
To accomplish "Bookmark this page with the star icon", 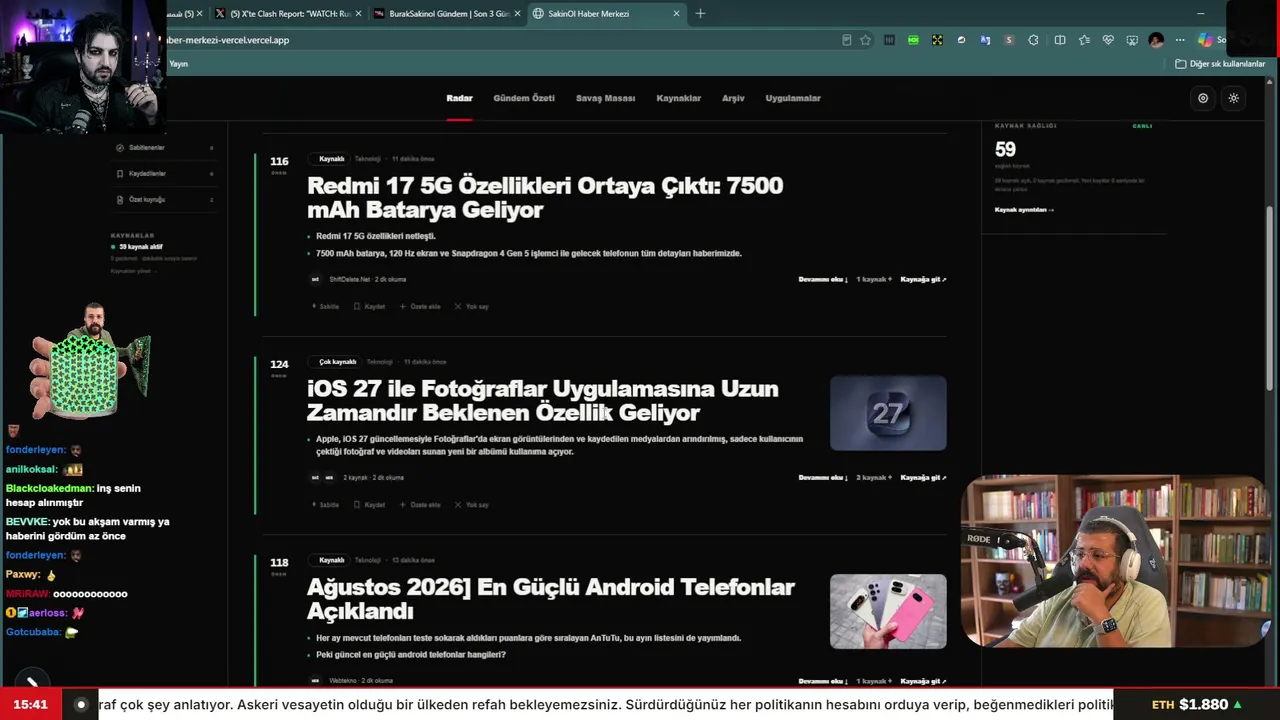I will pos(865,40).
